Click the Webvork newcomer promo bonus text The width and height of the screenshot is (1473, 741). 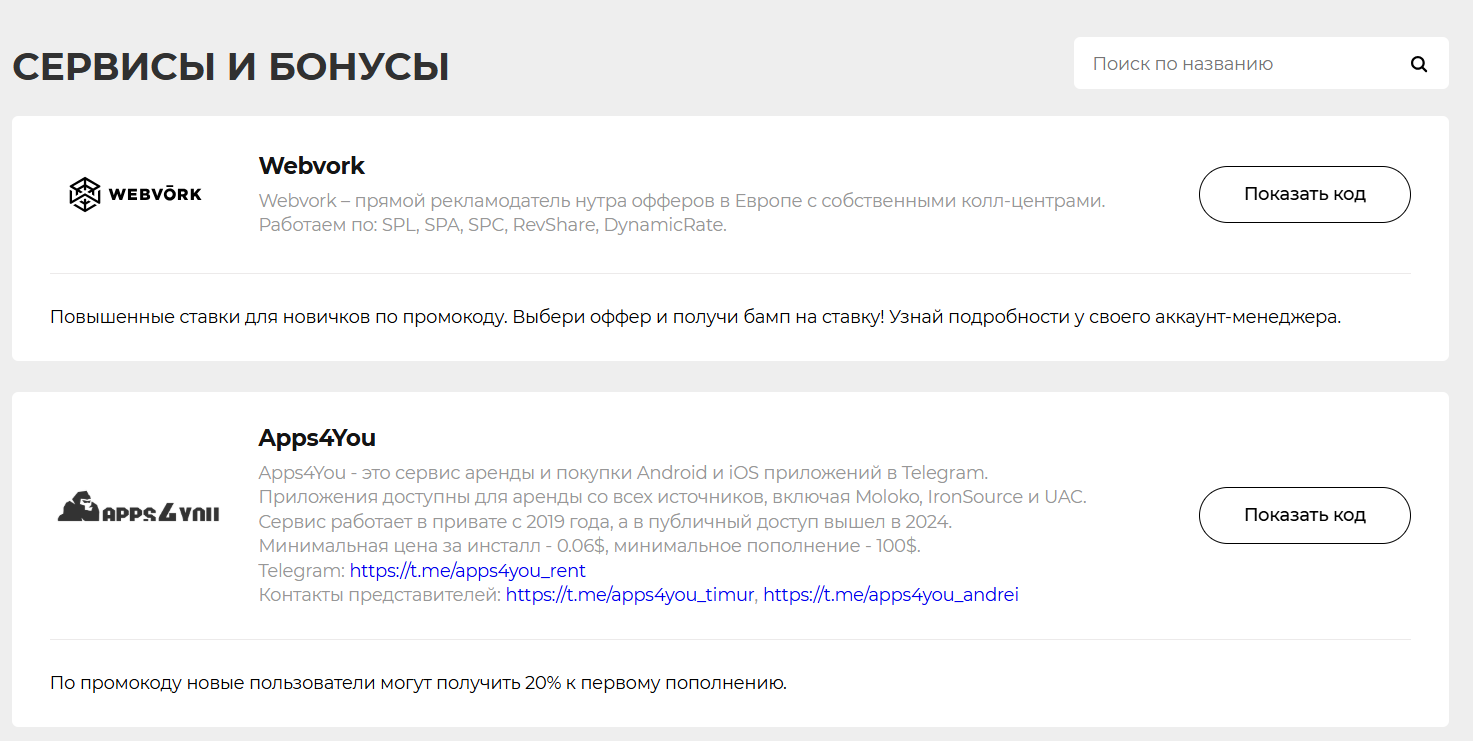(695, 317)
